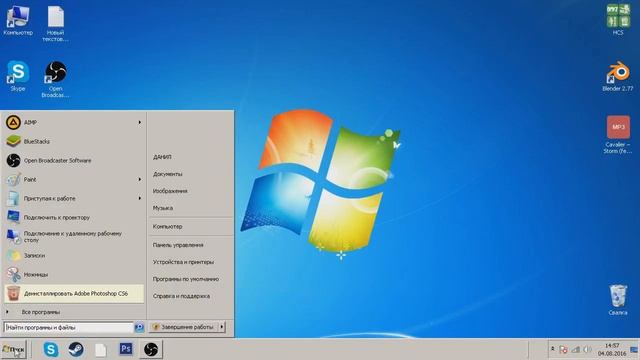This screenshot has height=360, width=640.
Task: Open Музыка from Start menu
Action: 163,208
